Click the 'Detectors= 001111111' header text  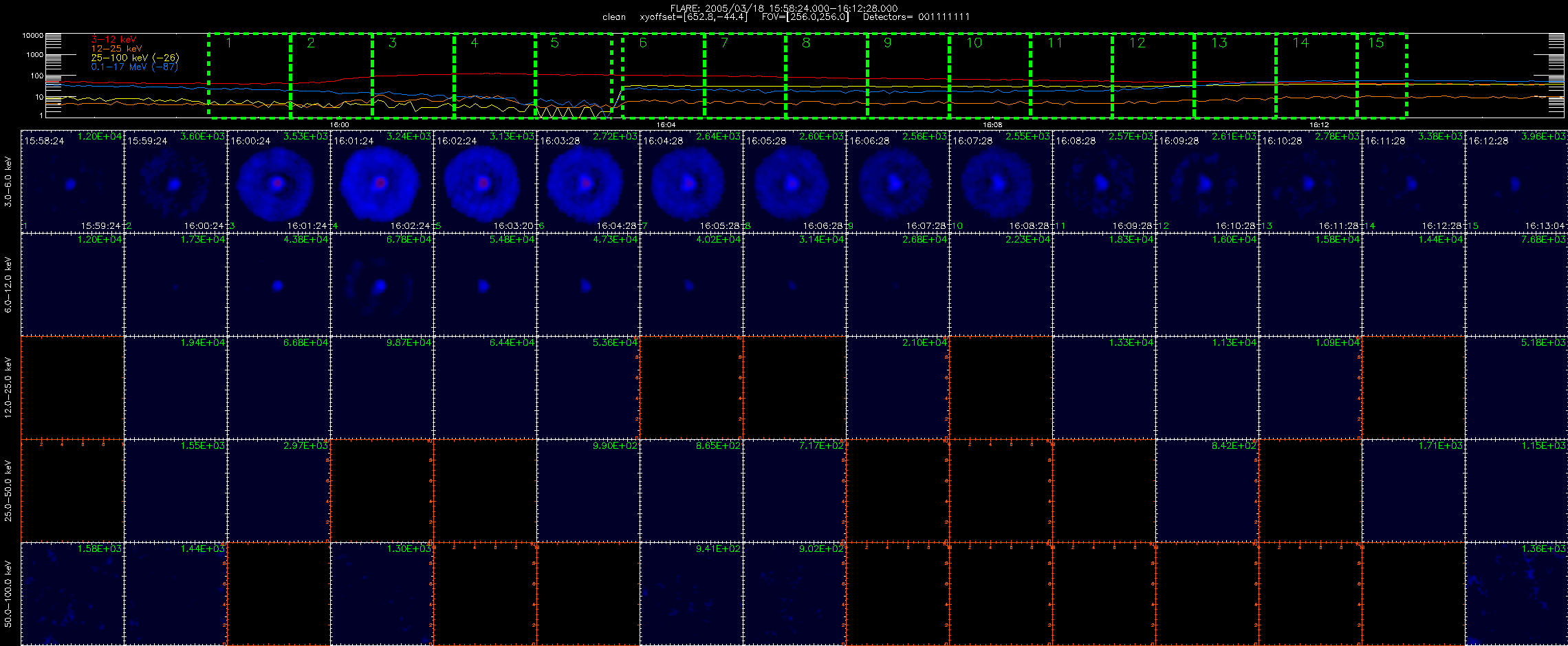916,17
